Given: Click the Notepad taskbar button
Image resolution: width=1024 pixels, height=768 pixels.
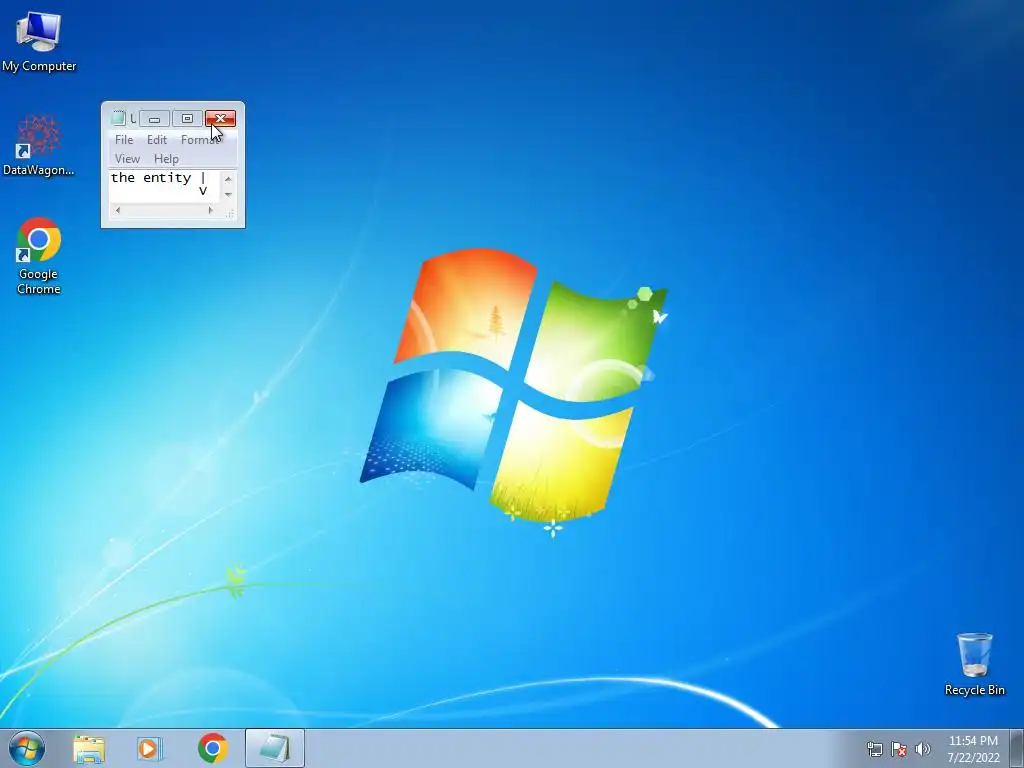Looking at the screenshot, I should pyautogui.click(x=275, y=748).
